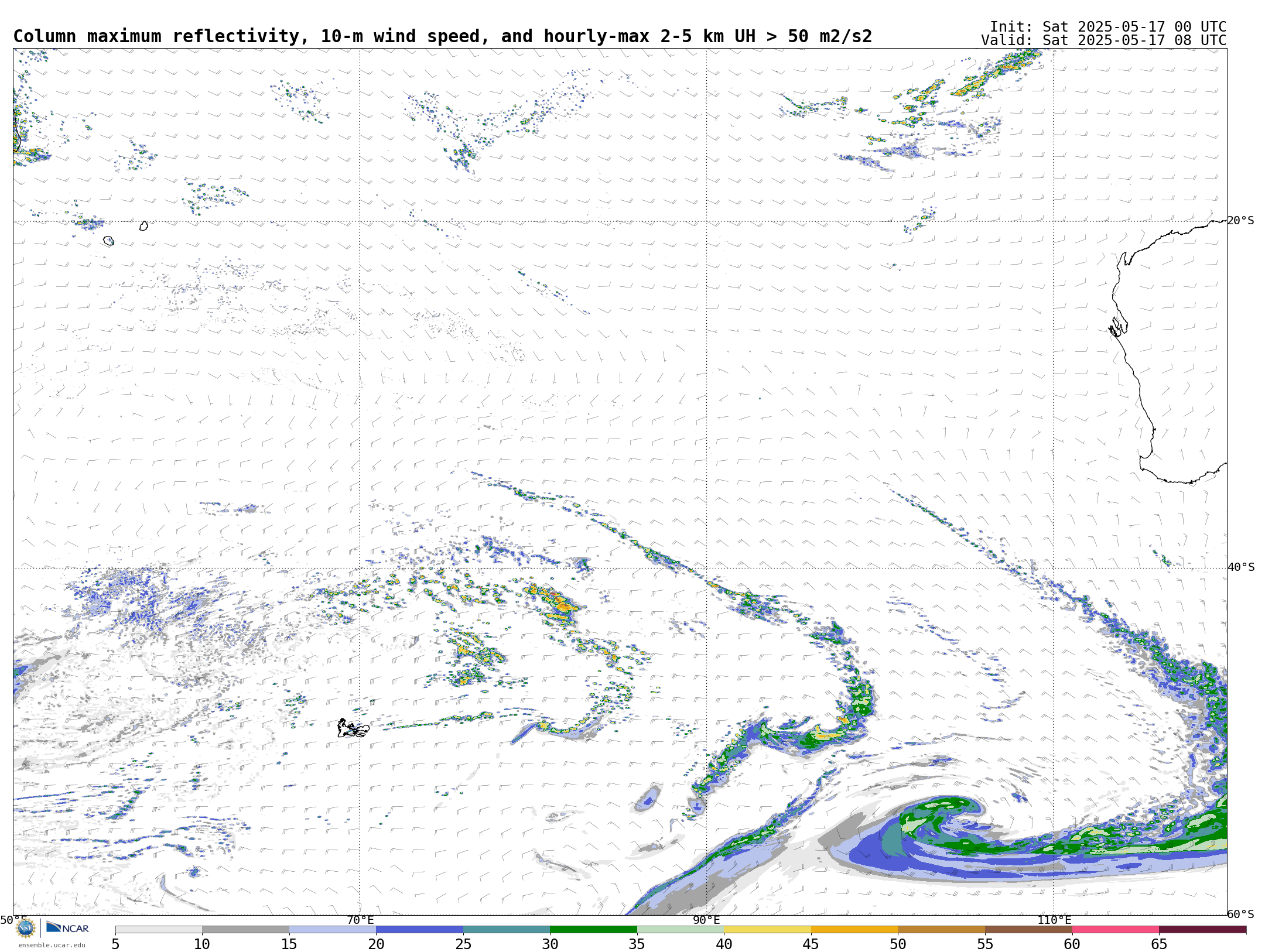Click the colorbar tick label '5'

click(x=115, y=944)
